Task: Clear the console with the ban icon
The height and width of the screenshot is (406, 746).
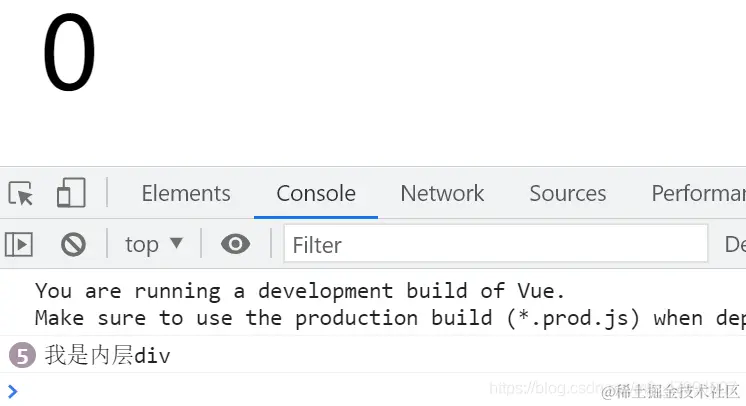Action: (73, 244)
